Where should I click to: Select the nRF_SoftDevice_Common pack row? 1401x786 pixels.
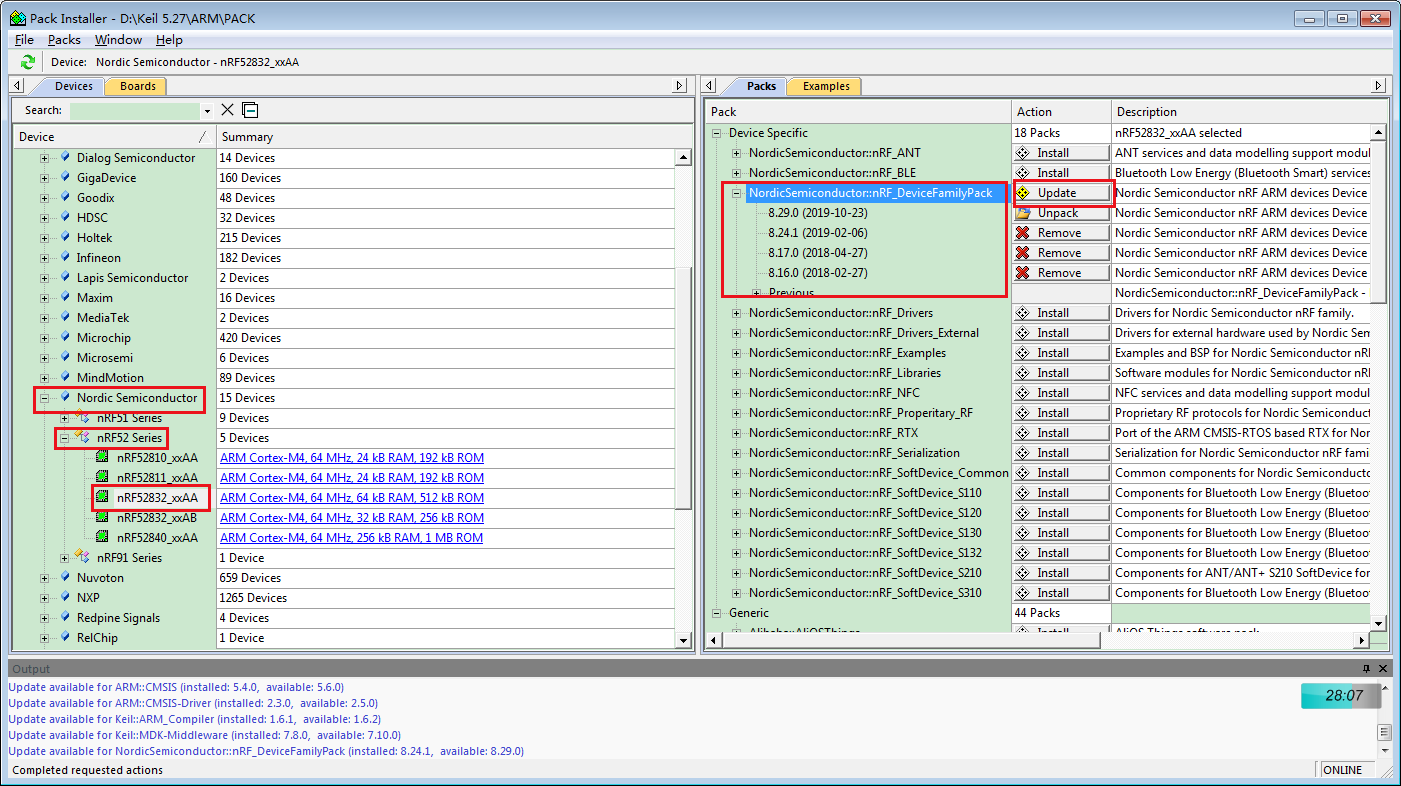pos(878,473)
